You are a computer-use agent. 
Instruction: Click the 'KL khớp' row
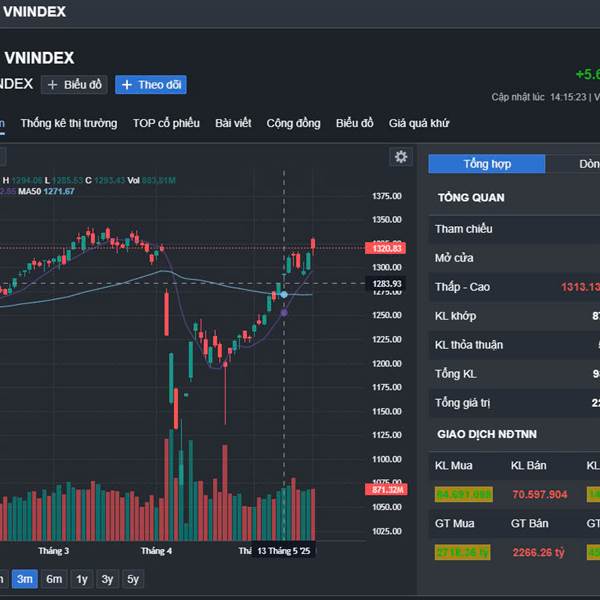pos(514,316)
